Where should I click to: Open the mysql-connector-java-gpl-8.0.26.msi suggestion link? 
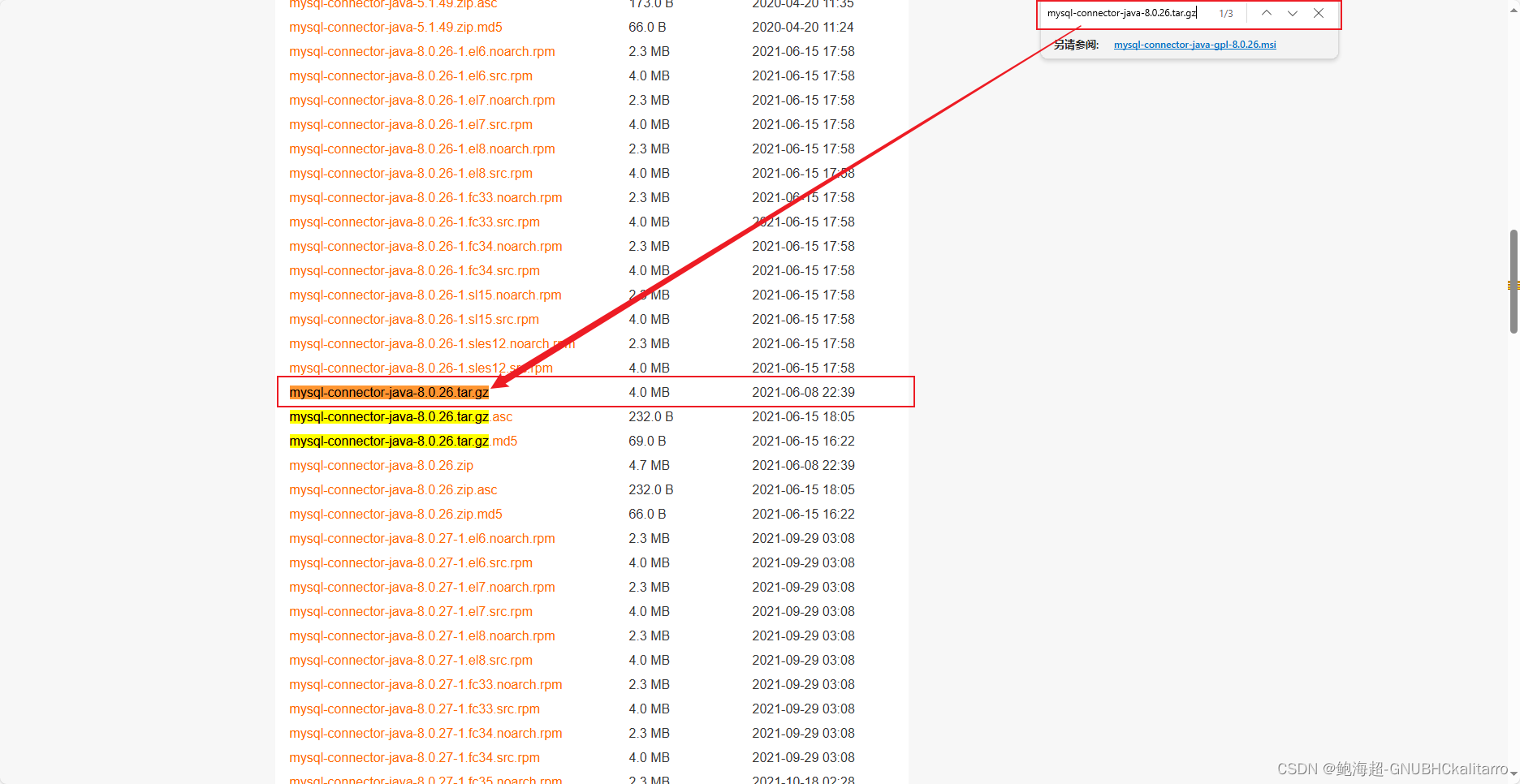coord(1194,45)
